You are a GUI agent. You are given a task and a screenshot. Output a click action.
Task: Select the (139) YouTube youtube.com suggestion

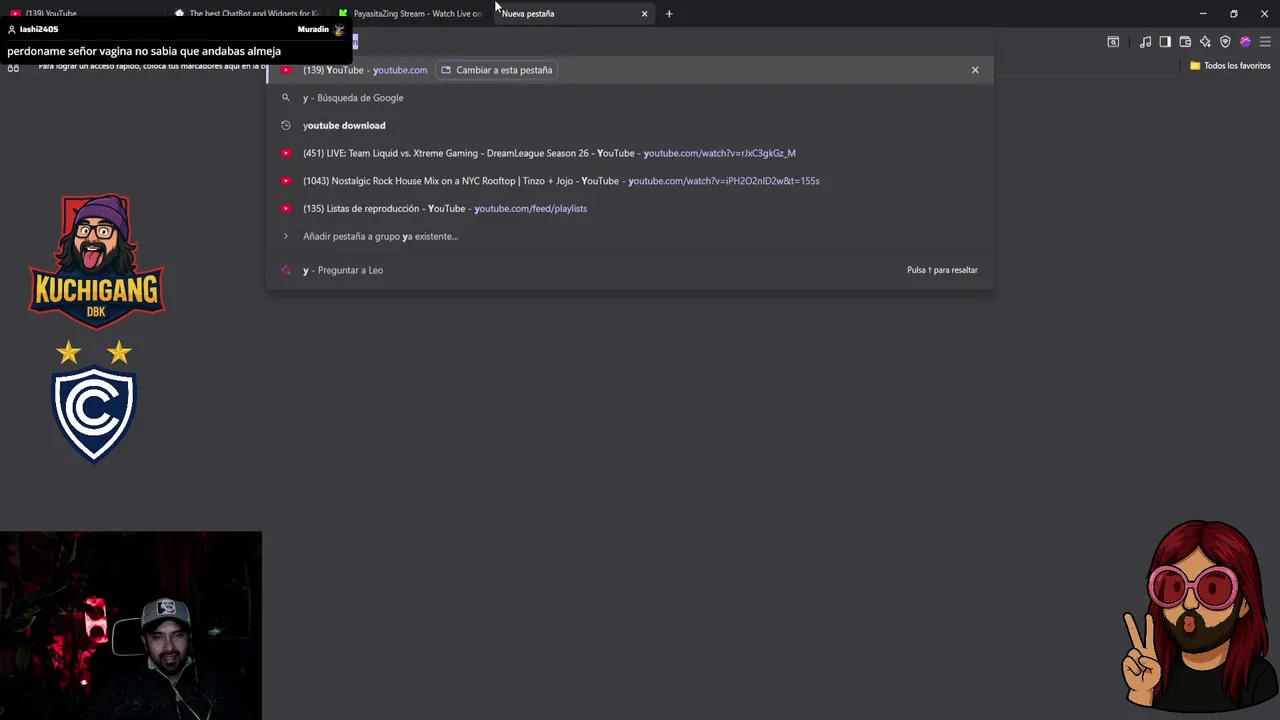630,70
